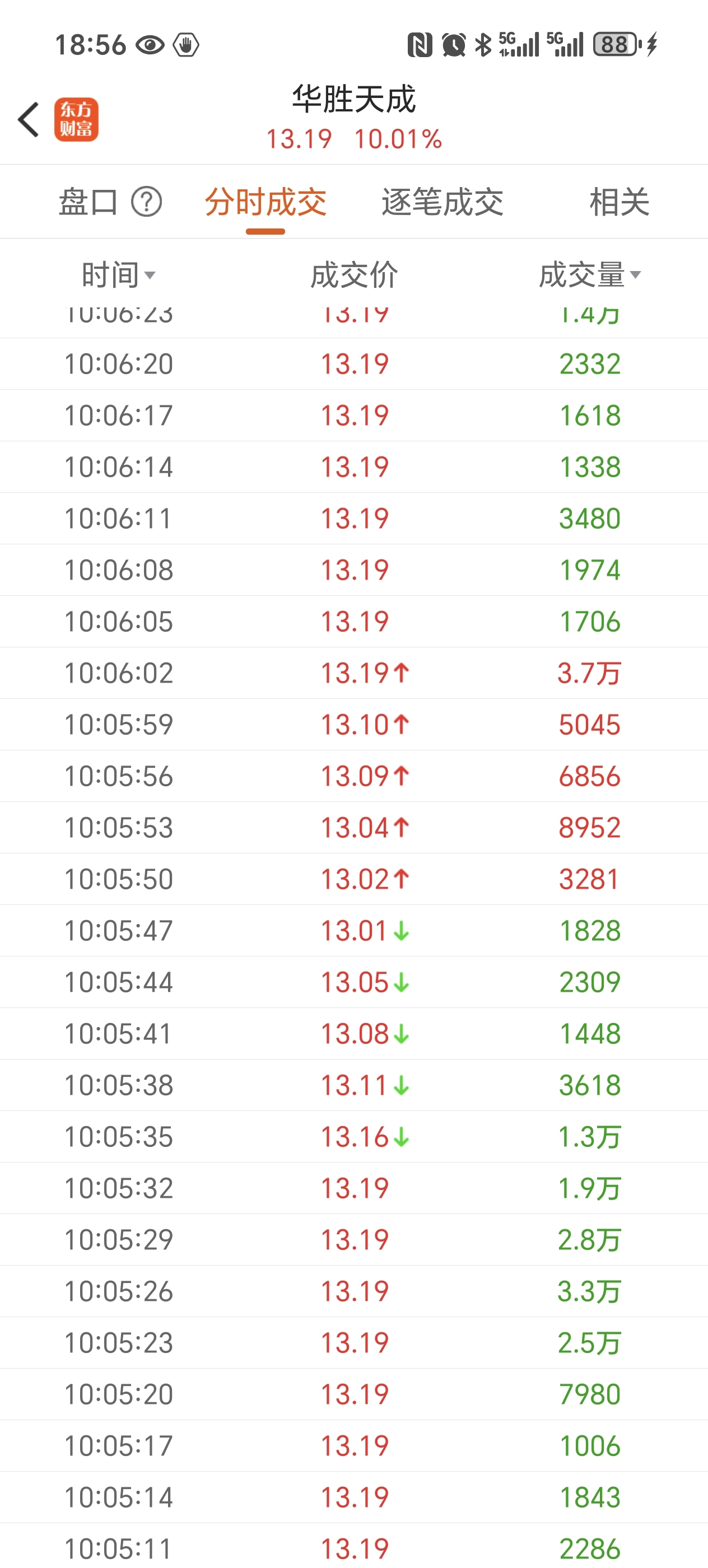Tap the 成交价 column header
Image resolution: width=708 pixels, height=1568 pixels.
(x=353, y=275)
